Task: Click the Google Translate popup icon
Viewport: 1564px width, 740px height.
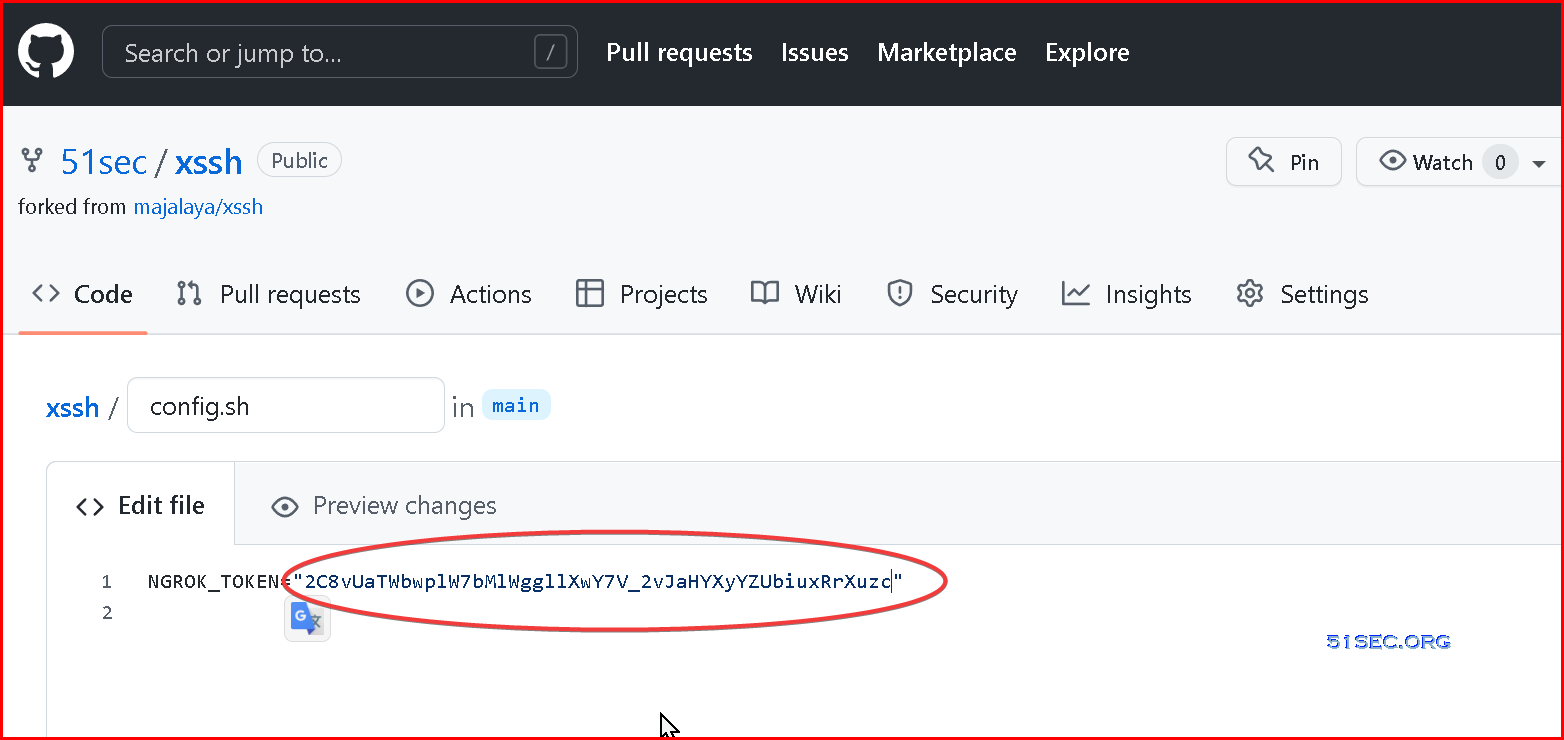Action: point(308,619)
